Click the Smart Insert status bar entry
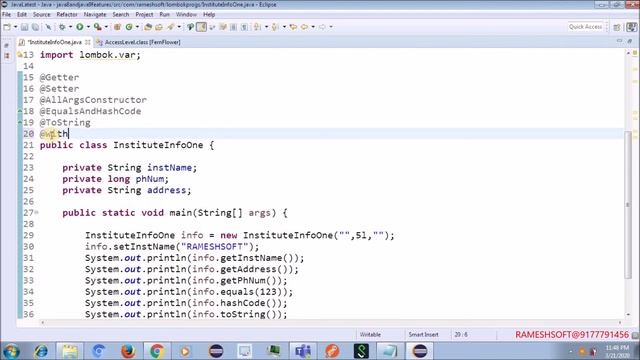The height and width of the screenshot is (360, 640). point(424,334)
